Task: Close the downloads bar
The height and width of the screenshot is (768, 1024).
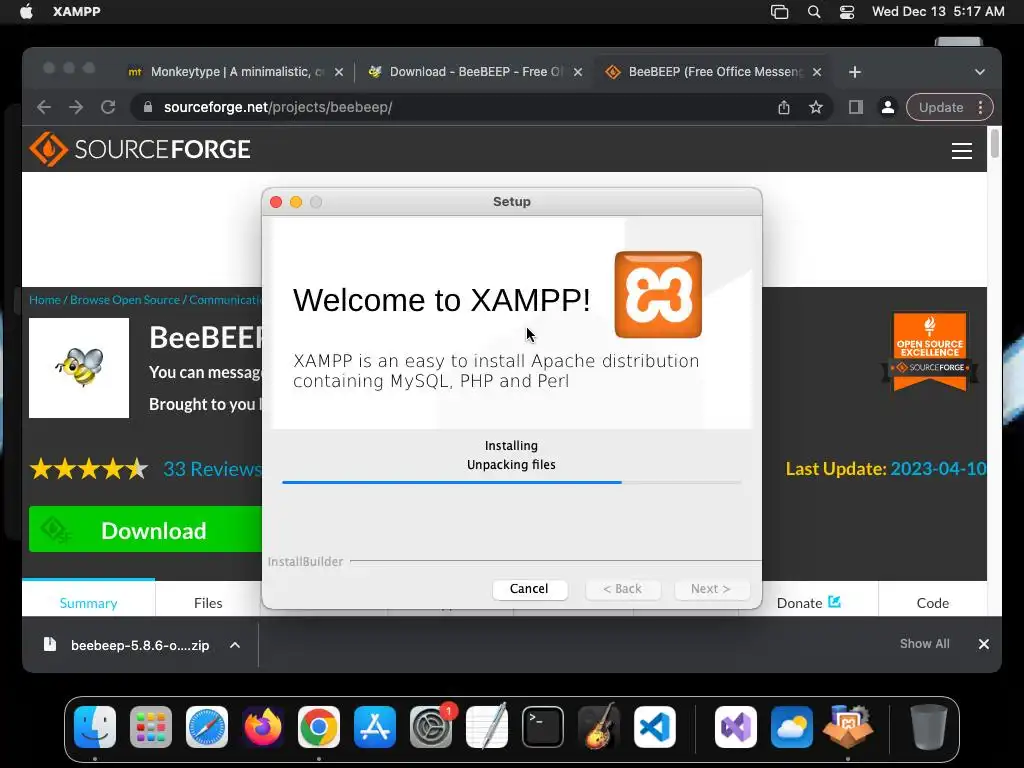Action: [x=984, y=644]
